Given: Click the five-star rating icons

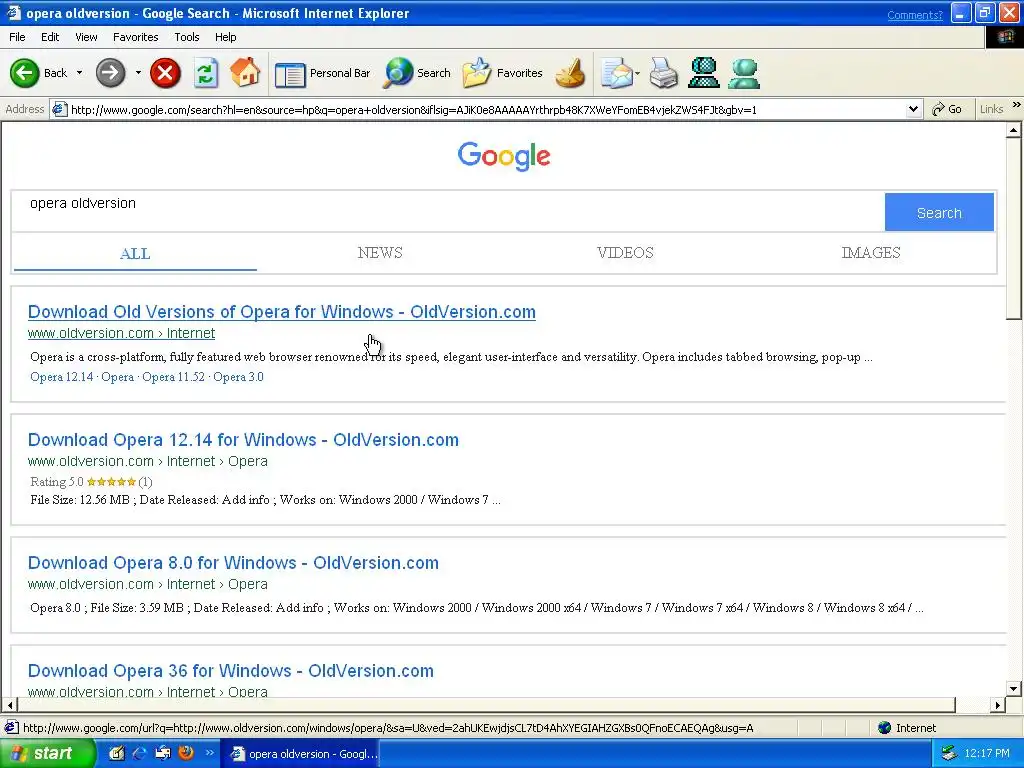Looking at the screenshot, I should pyautogui.click(x=111, y=482).
